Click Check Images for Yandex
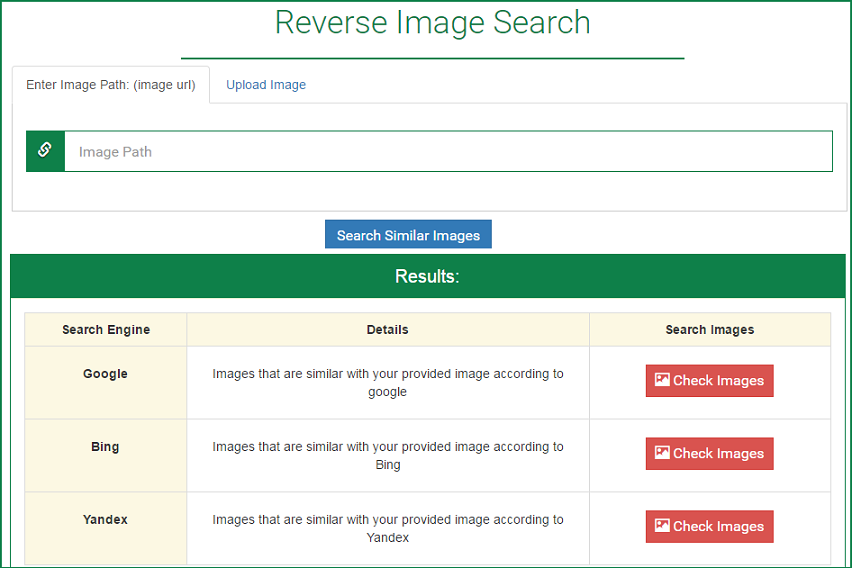Viewport: 852px width, 568px height. [709, 526]
